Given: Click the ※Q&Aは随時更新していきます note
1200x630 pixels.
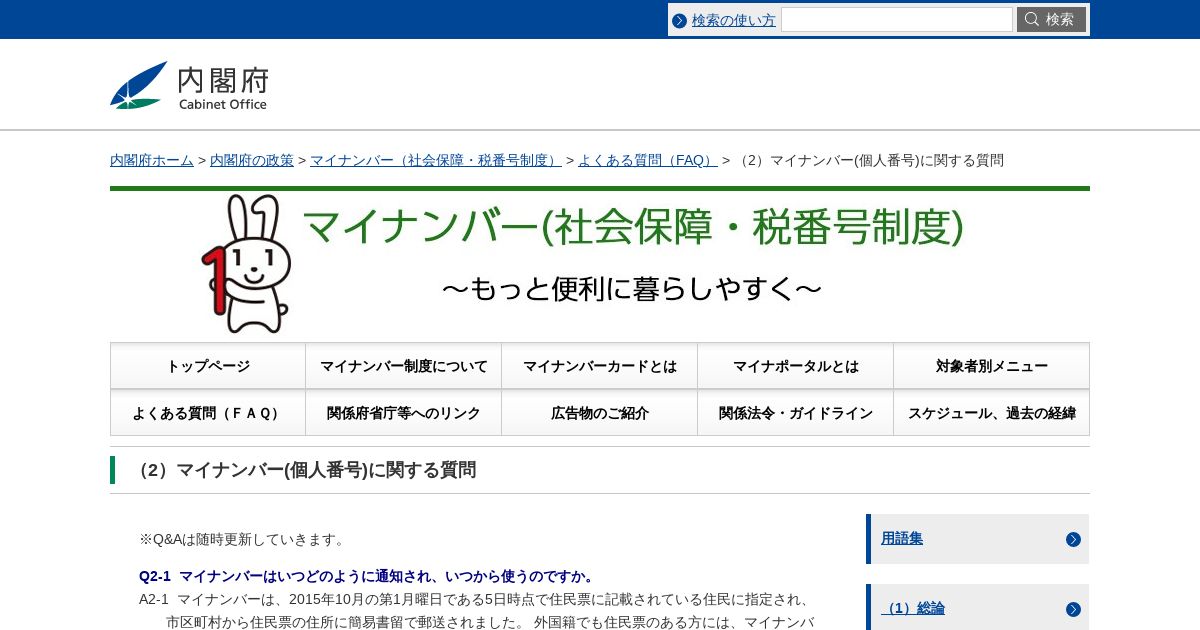Looking at the screenshot, I should pyautogui.click(x=243, y=539).
